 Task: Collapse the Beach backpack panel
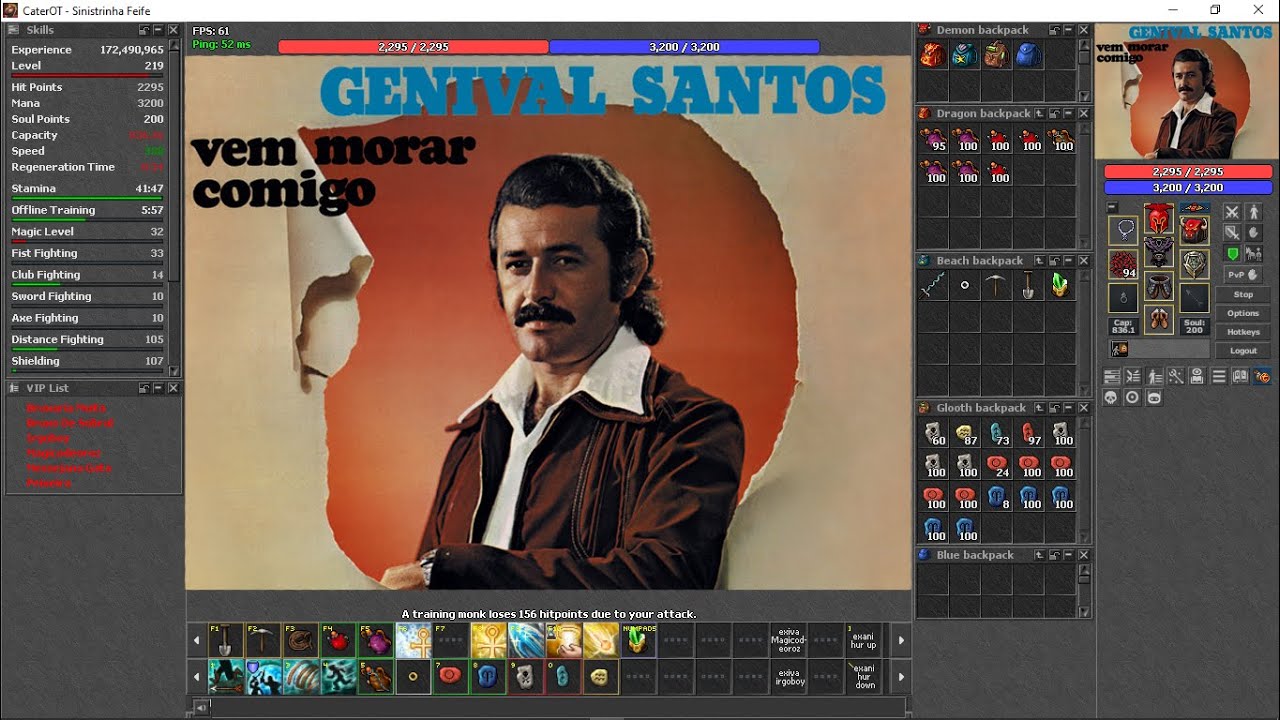[1068, 261]
